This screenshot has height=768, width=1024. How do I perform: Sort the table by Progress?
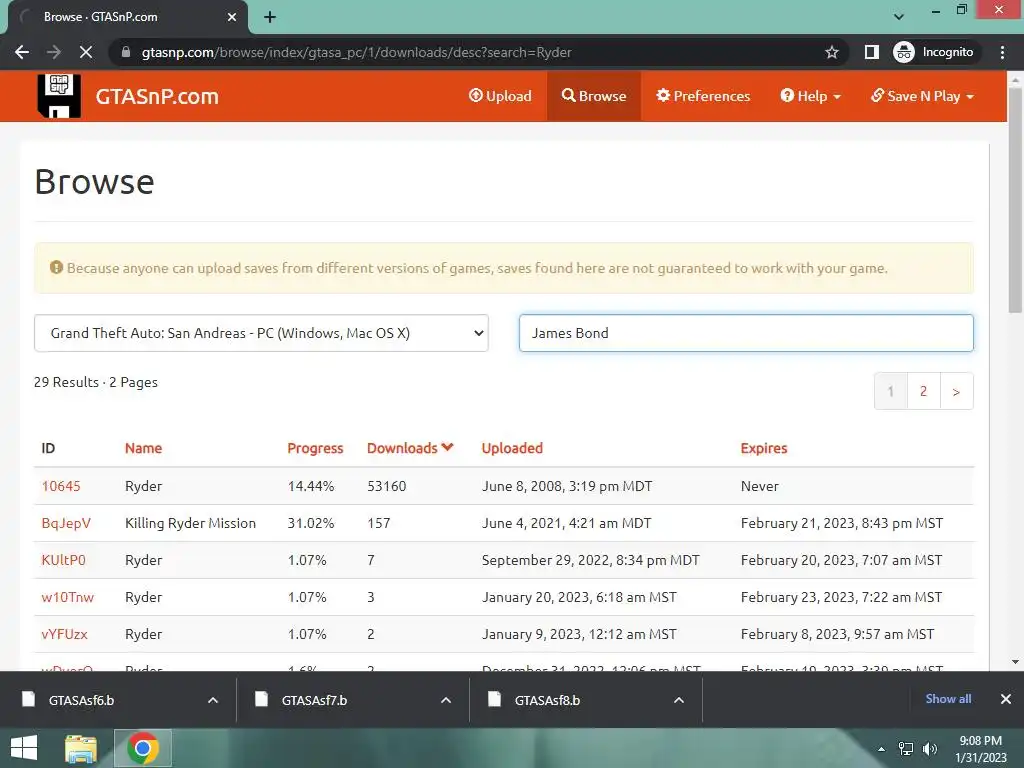pos(315,448)
